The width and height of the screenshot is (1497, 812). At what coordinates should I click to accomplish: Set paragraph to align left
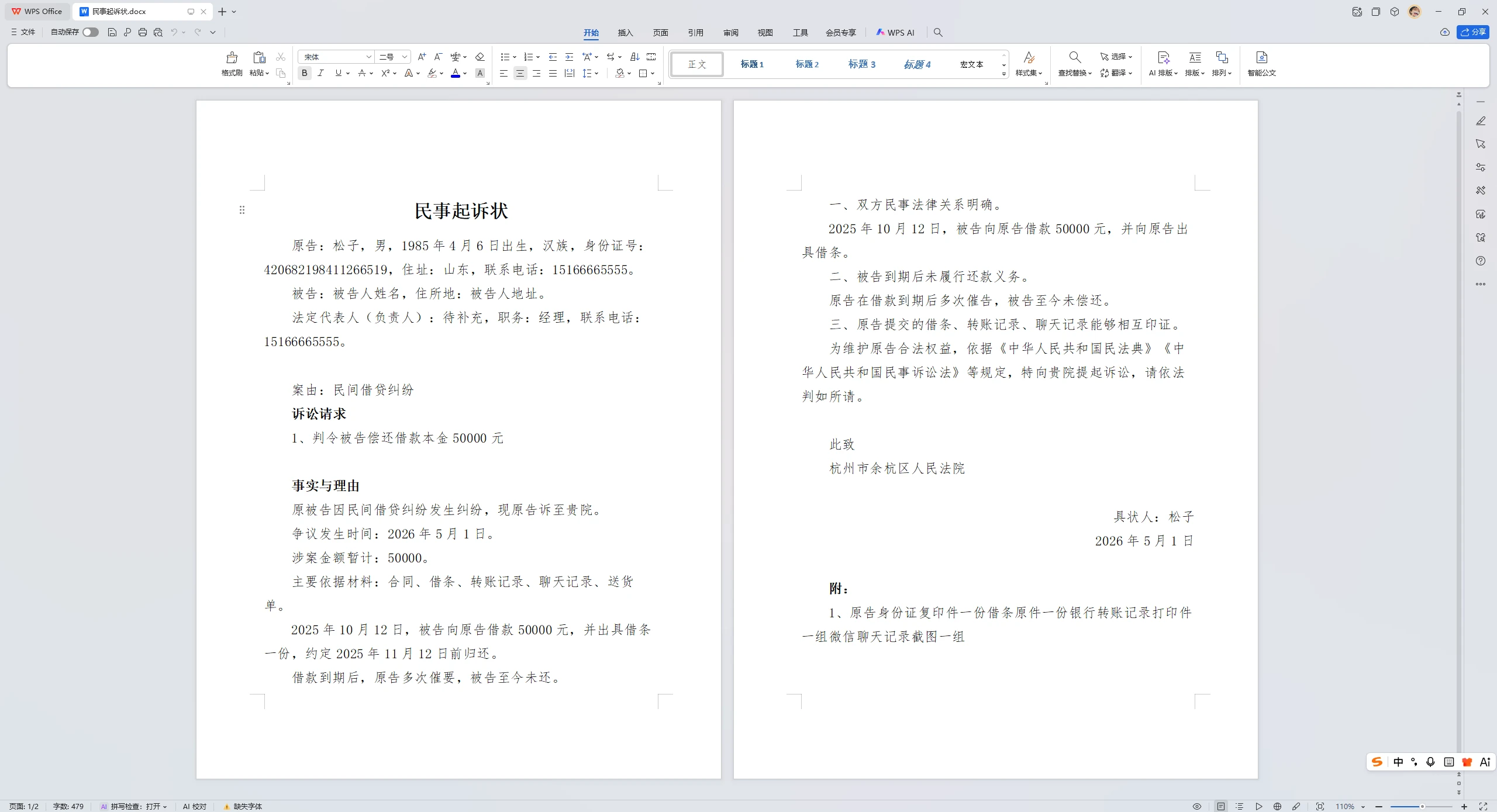[503, 73]
